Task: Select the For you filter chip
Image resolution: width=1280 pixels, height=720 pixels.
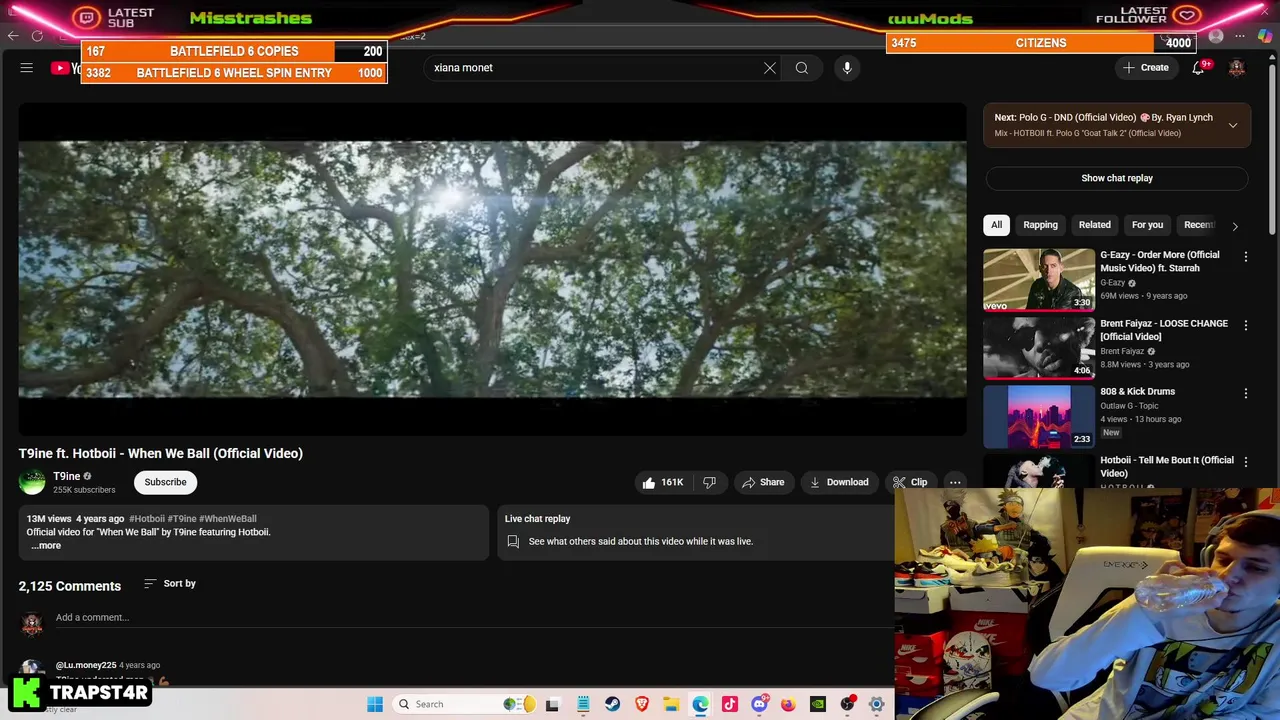Action: tap(1147, 225)
